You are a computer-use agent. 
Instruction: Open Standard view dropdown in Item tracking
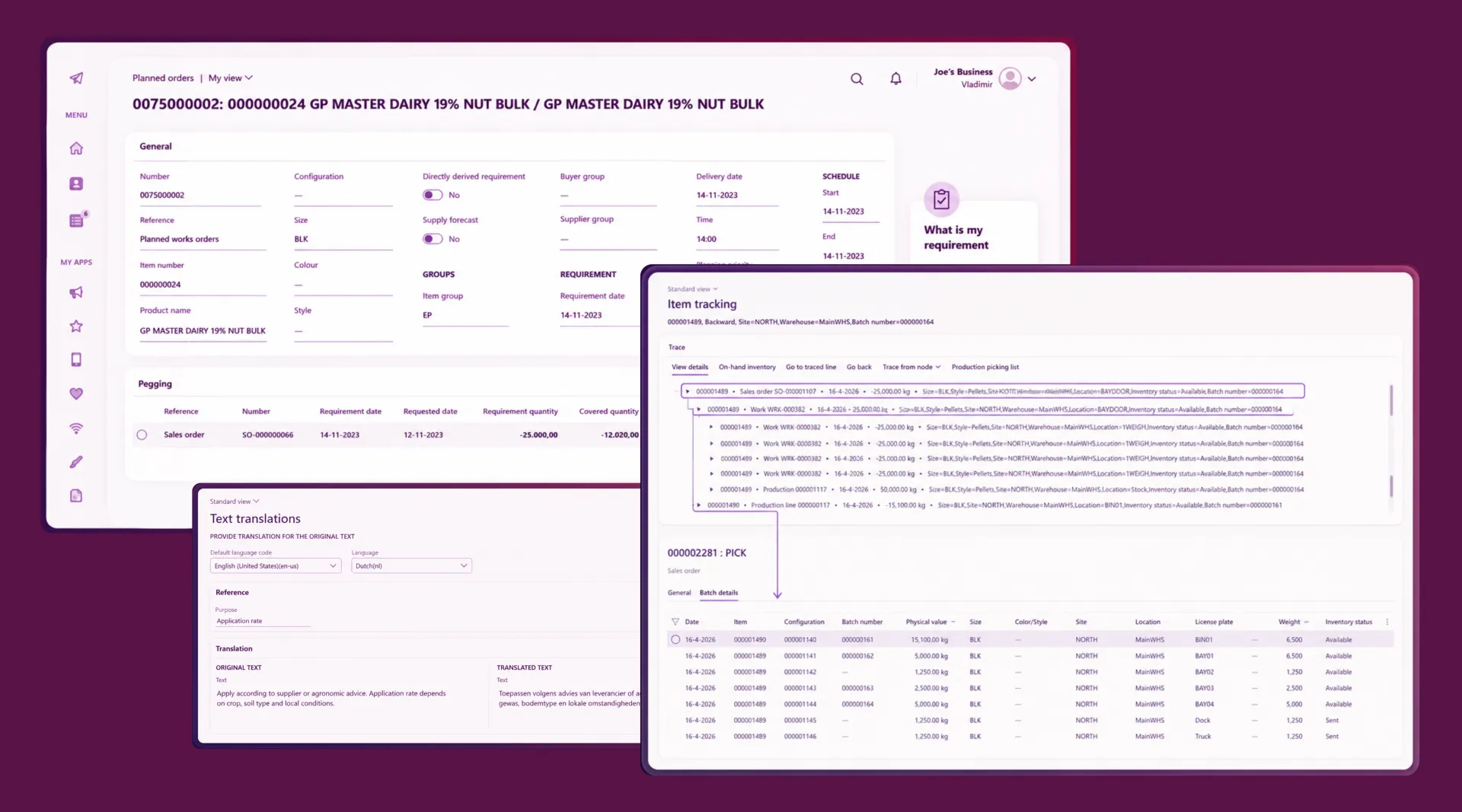693,289
